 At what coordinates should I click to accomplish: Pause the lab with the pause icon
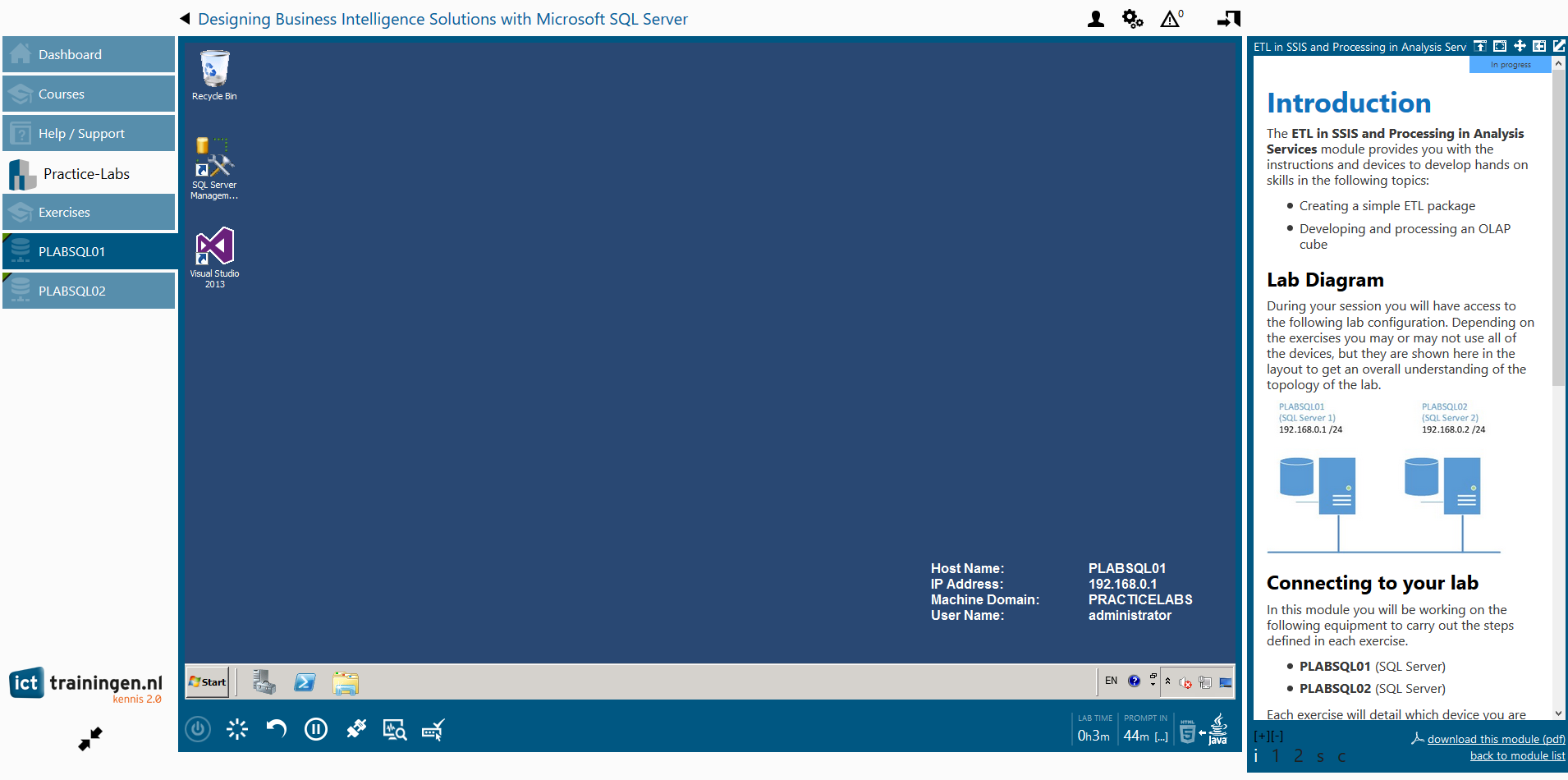pos(316,729)
